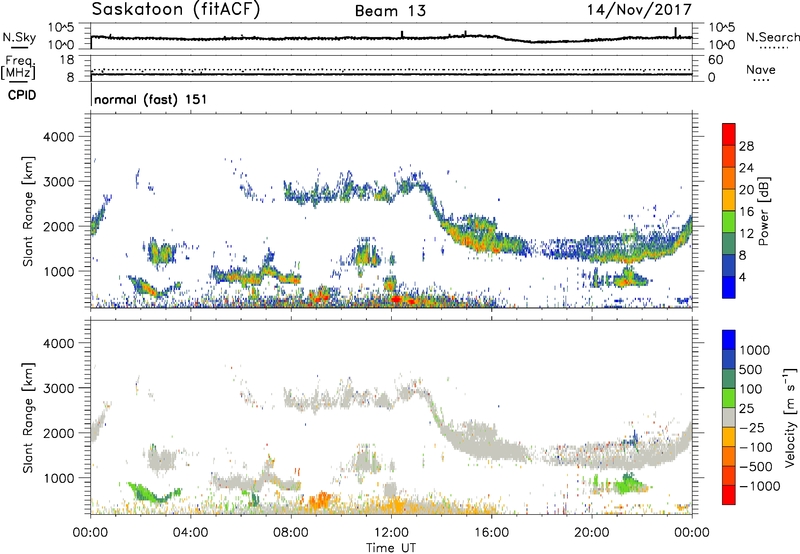This screenshot has height=554, width=800.
Task: Click the '-500' label on the Velocity bar
Action: tap(756, 466)
